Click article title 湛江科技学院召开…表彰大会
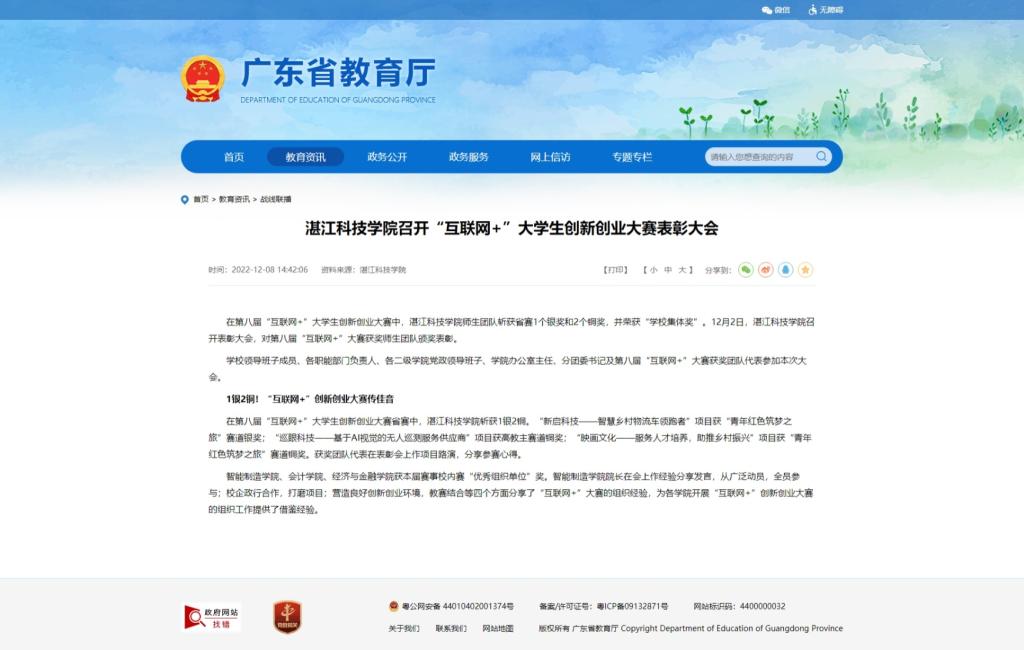Viewport: 1024px width, 650px height. click(511, 229)
